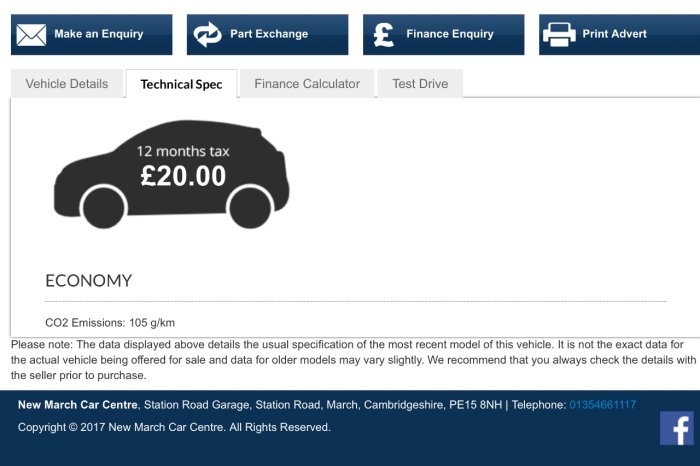This screenshot has height=466, width=700.
Task: Switch to the Vehicle Details tab
Action: (x=67, y=83)
